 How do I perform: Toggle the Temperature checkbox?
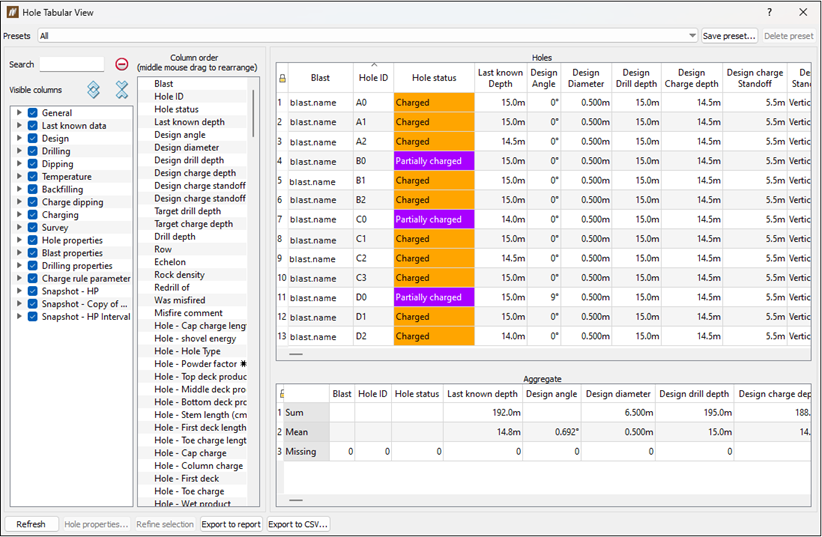33,177
